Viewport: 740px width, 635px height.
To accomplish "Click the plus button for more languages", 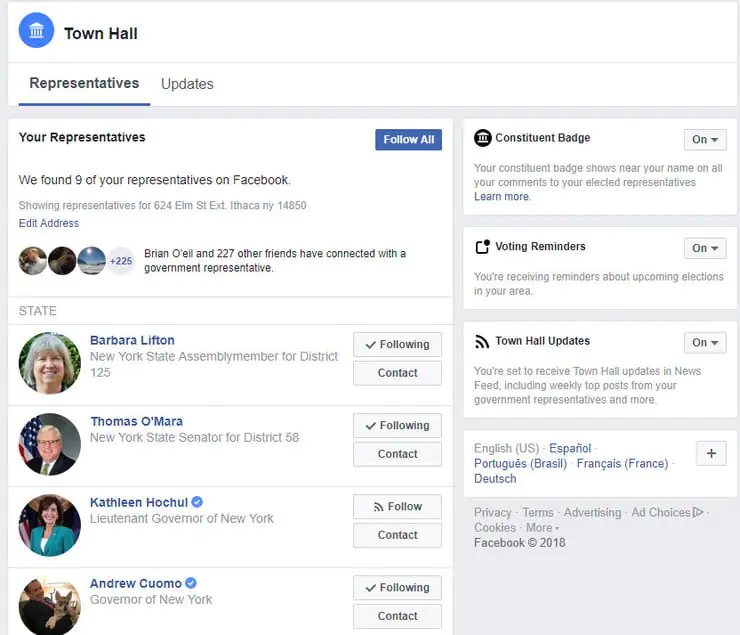I will tap(711, 453).
